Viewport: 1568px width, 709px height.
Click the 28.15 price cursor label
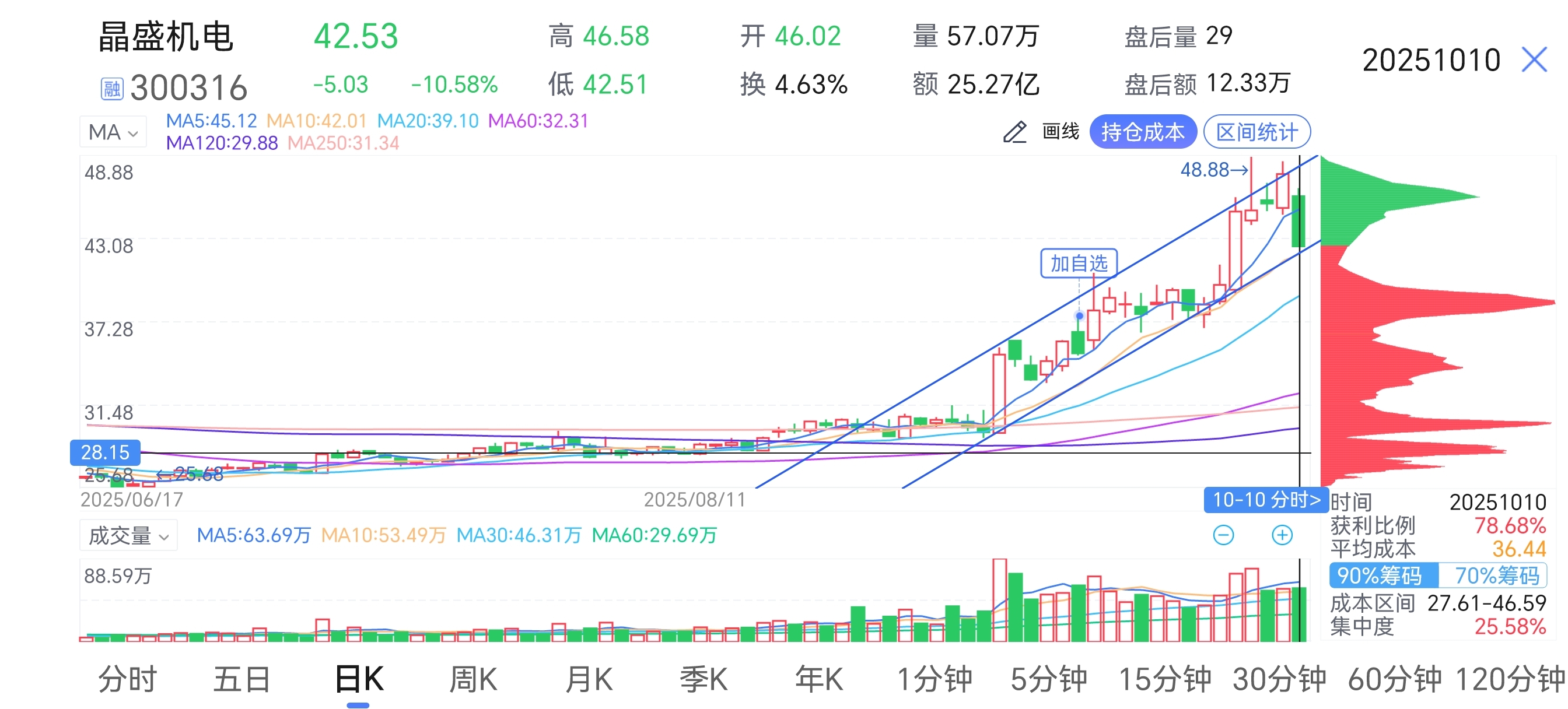(104, 452)
